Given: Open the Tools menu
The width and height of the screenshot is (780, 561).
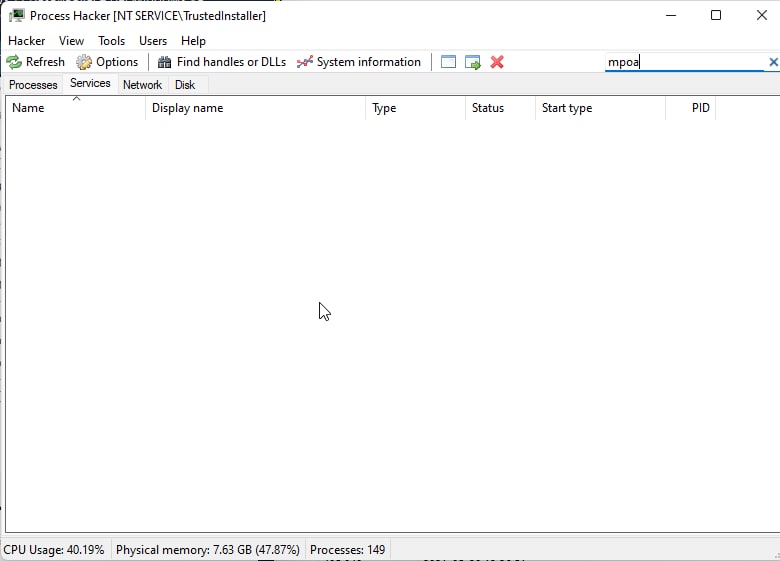Looking at the screenshot, I should click(x=111, y=41).
